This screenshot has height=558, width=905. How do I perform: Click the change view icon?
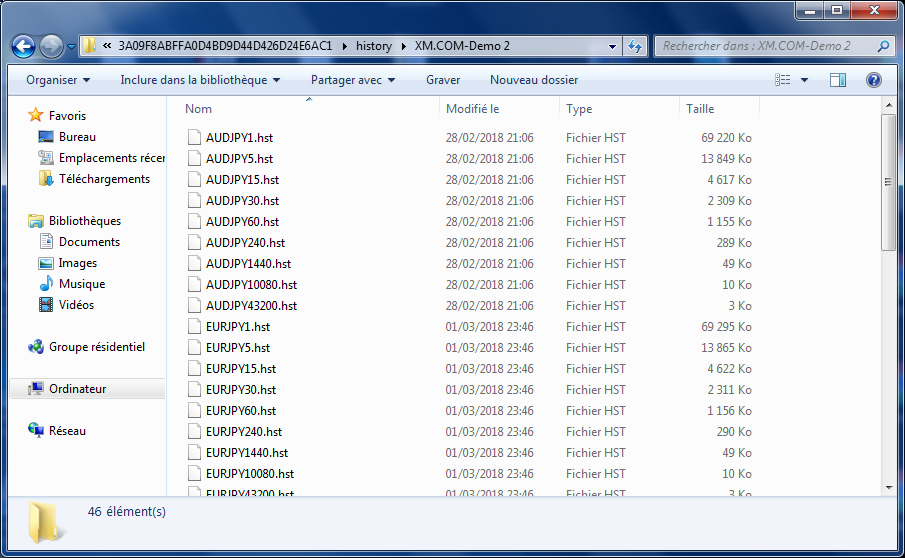[783, 80]
